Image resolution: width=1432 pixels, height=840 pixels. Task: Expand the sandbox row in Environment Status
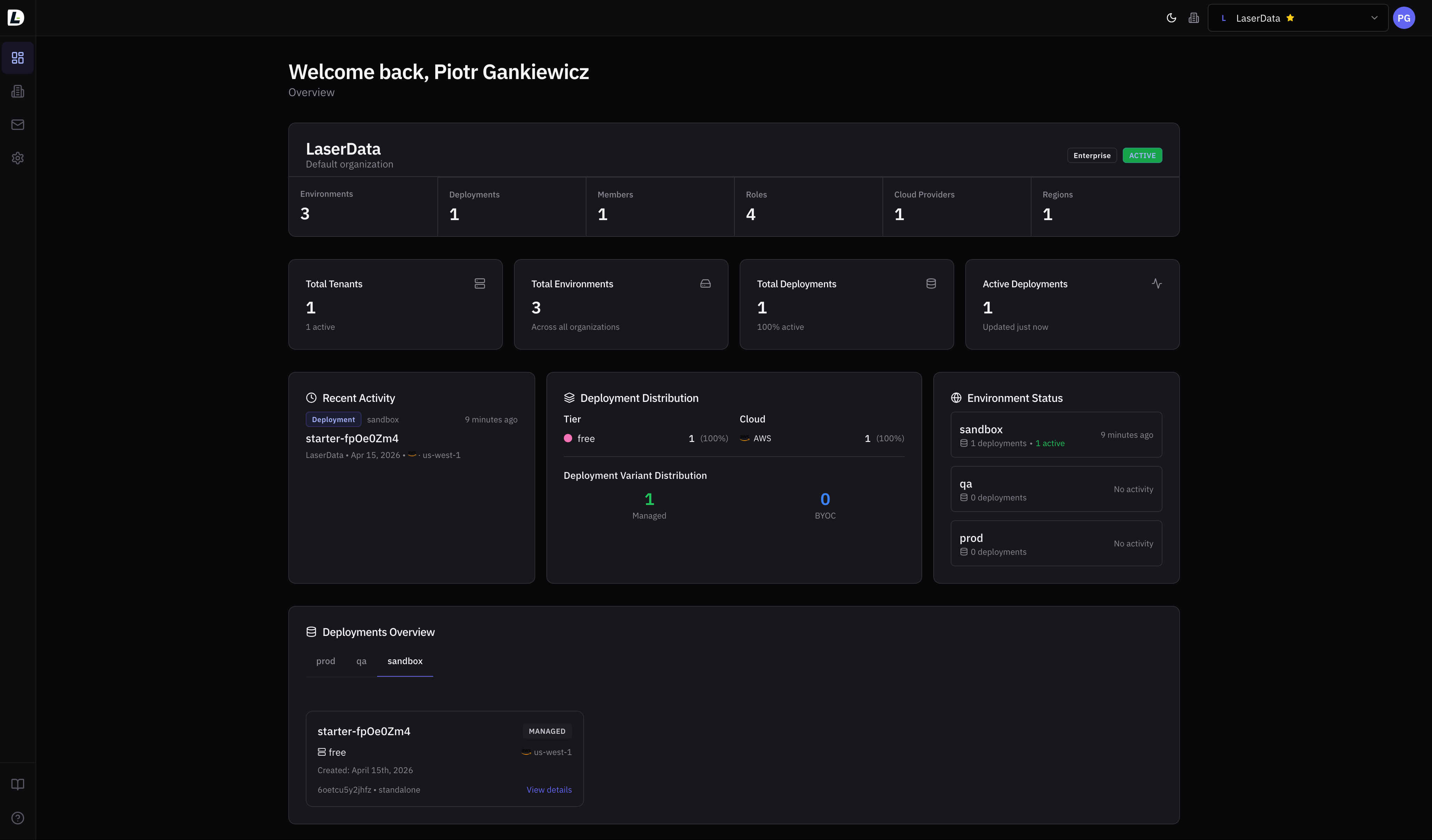click(x=1056, y=434)
